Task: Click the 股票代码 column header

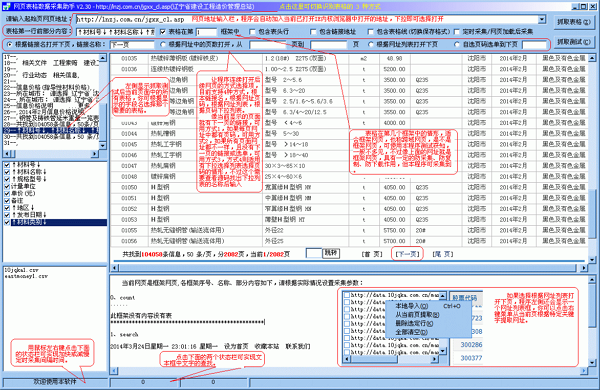Action: click(465, 297)
